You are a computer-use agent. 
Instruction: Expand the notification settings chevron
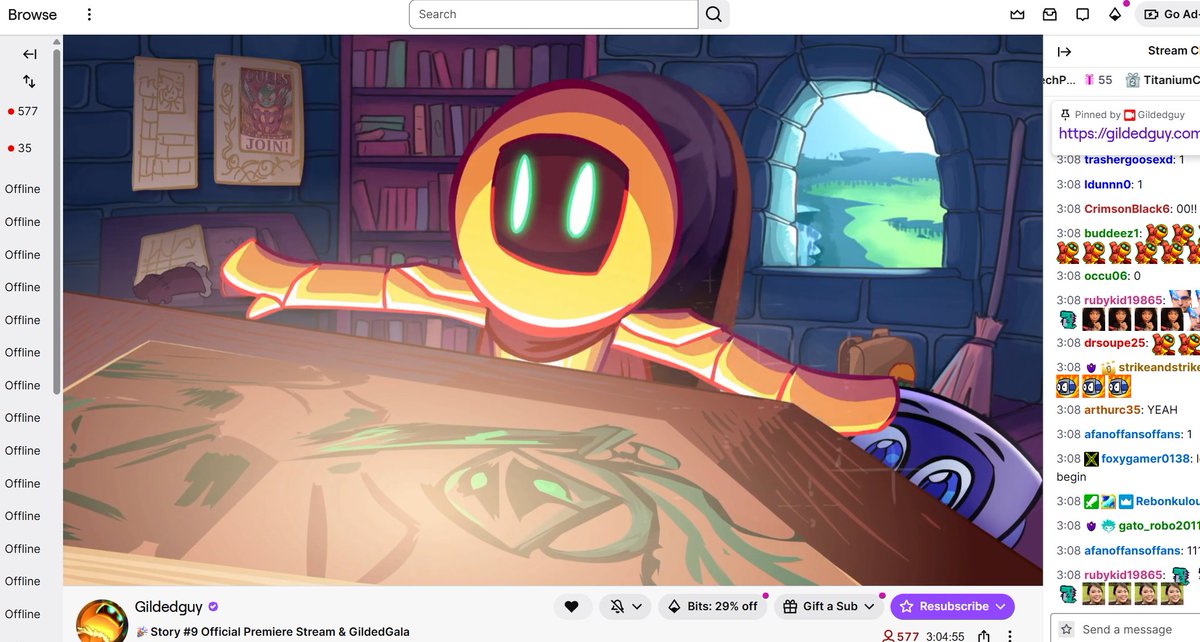[637, 606]
